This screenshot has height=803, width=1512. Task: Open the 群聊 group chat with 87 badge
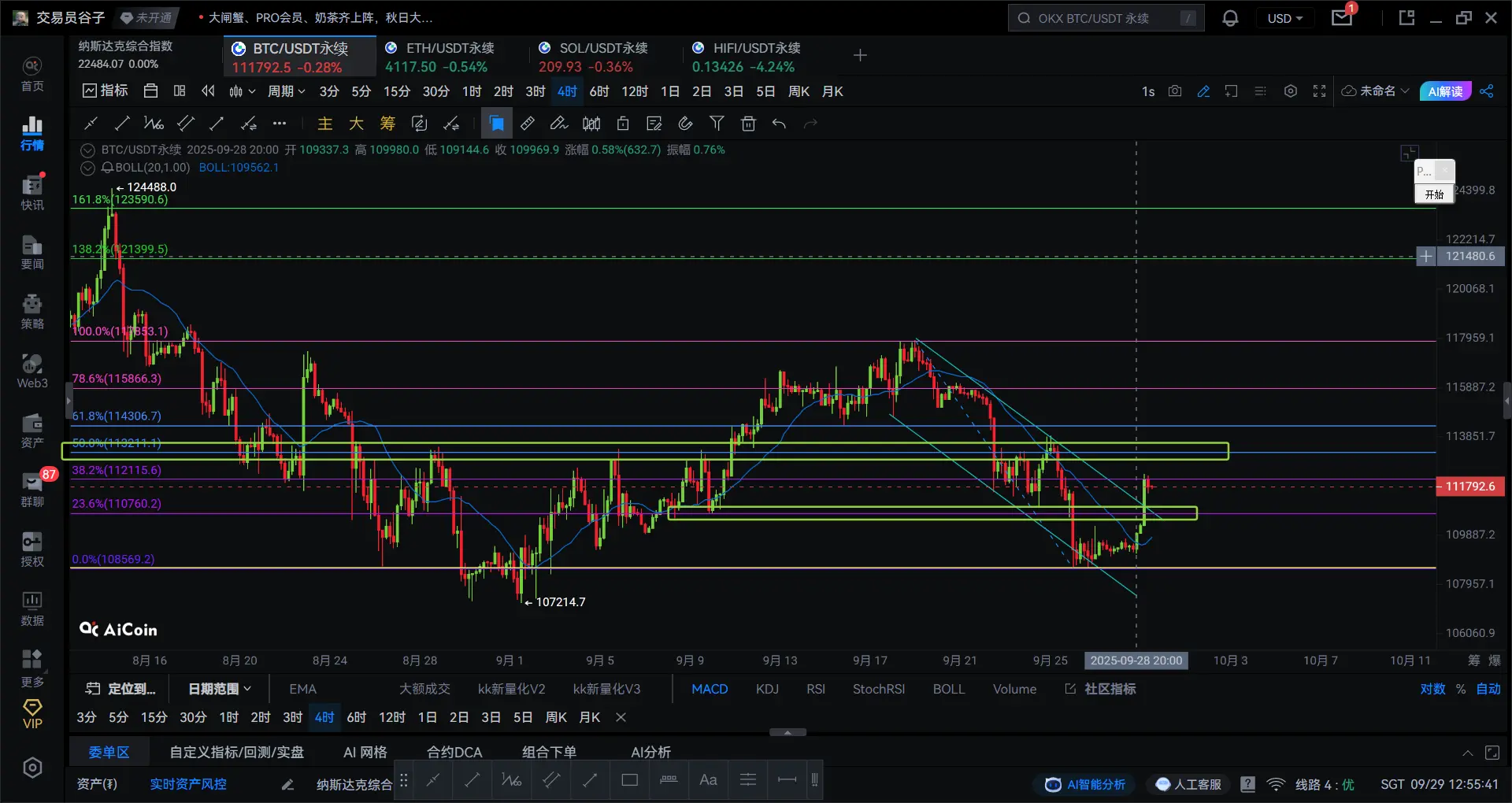pyautogui.click(x=32, y=490)
